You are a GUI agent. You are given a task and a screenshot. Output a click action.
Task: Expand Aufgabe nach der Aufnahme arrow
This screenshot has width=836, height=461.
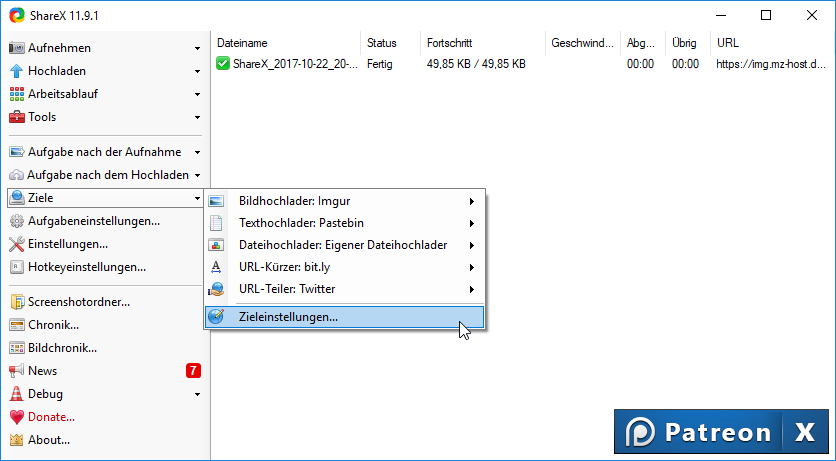[197, 152]
